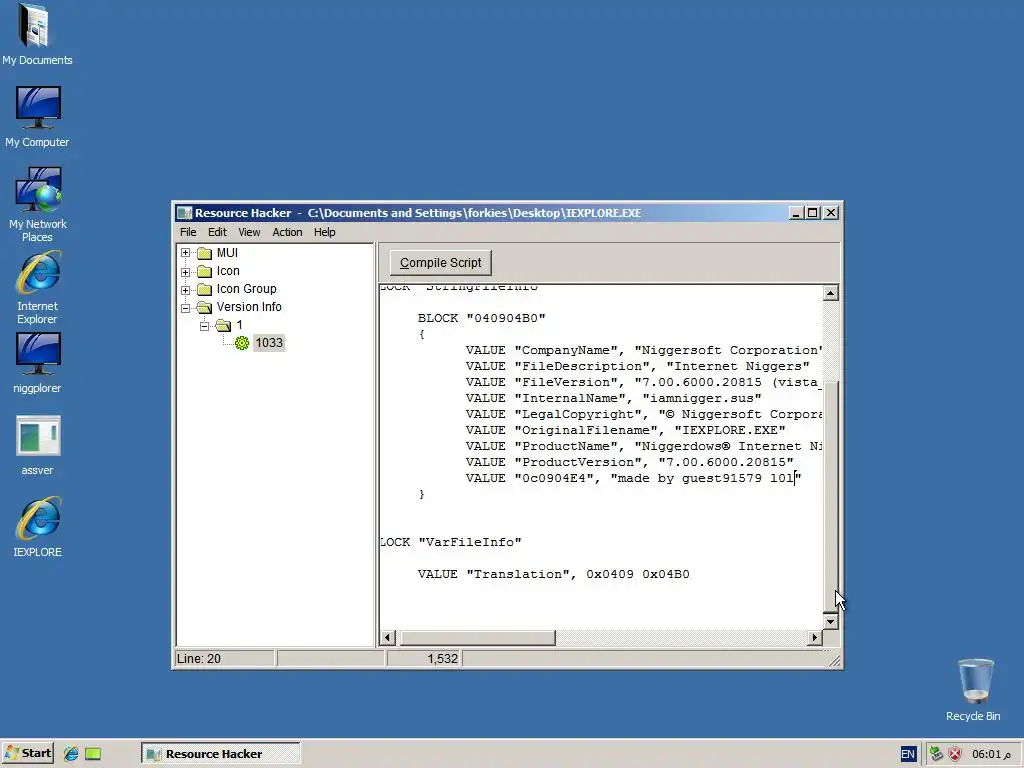
Task: Click the Safely Remove Hardware tray icon
Action: [936, 754]
